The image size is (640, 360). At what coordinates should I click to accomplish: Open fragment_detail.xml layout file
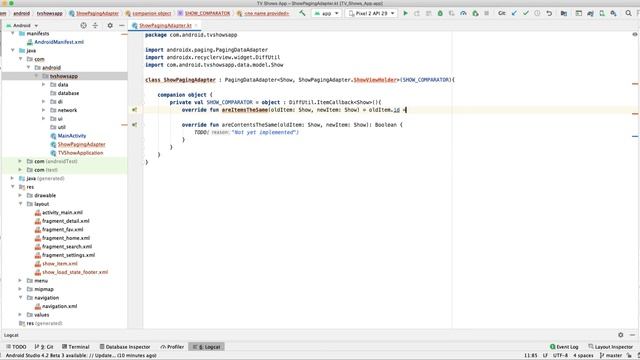pos(65,221)
